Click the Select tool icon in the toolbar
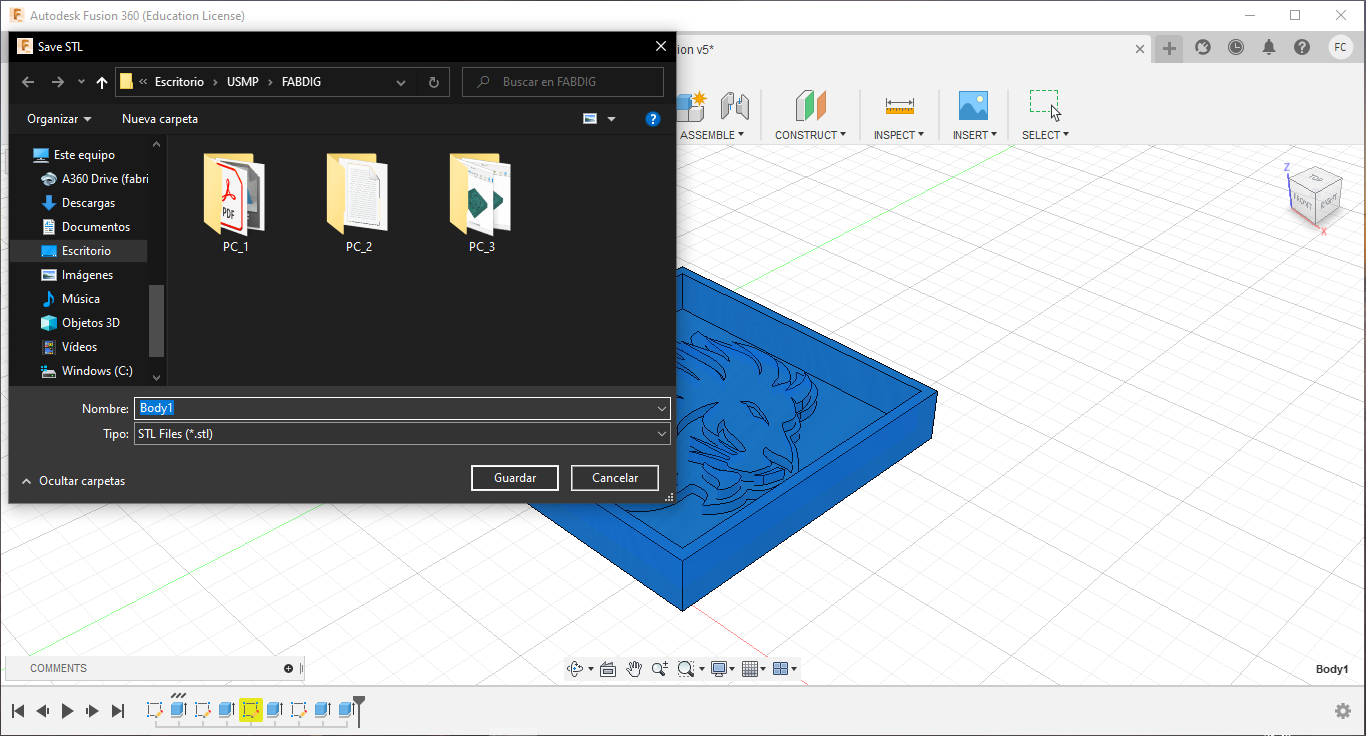 1045,105
